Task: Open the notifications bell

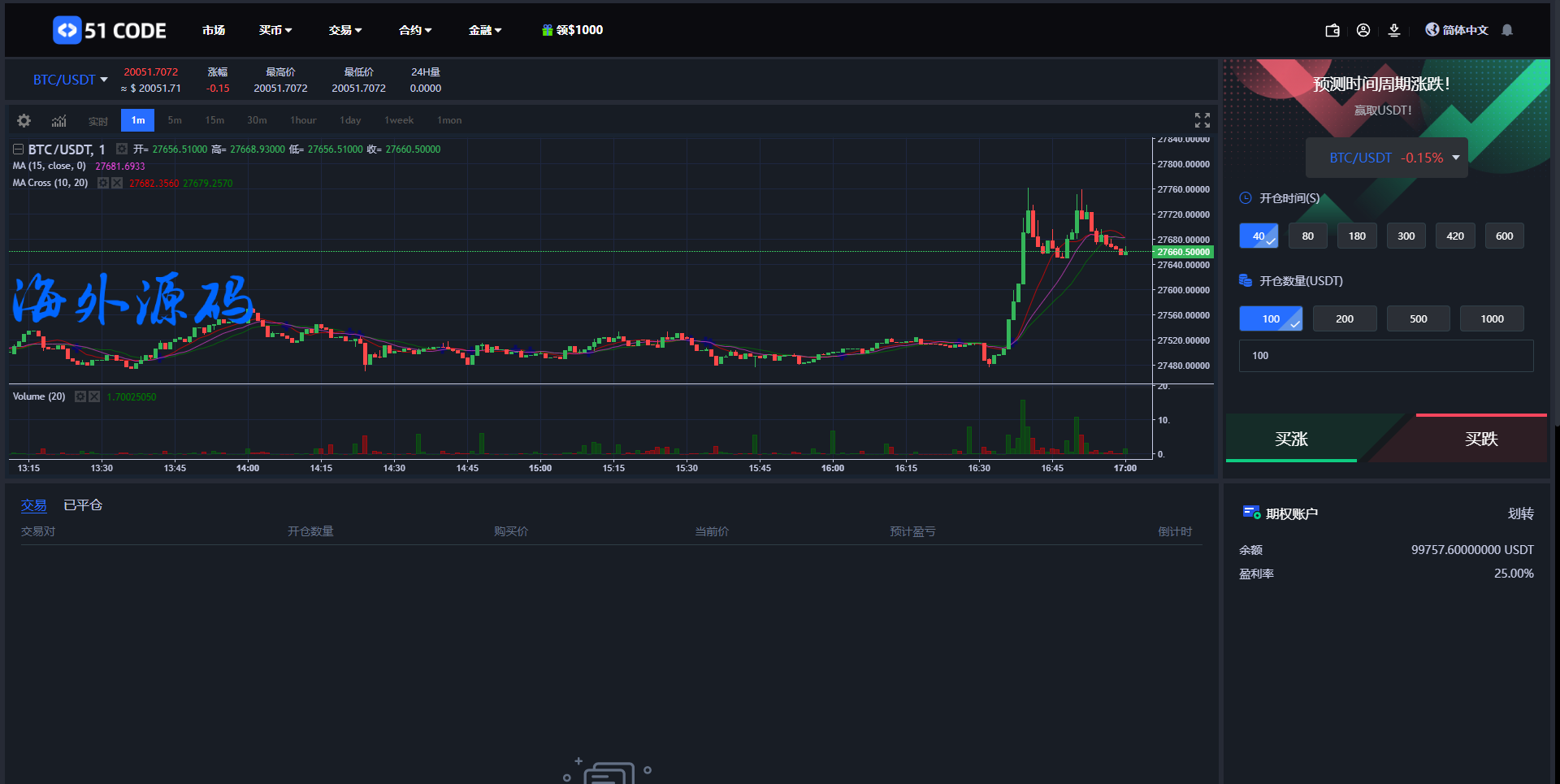Action: (1507, 30)
